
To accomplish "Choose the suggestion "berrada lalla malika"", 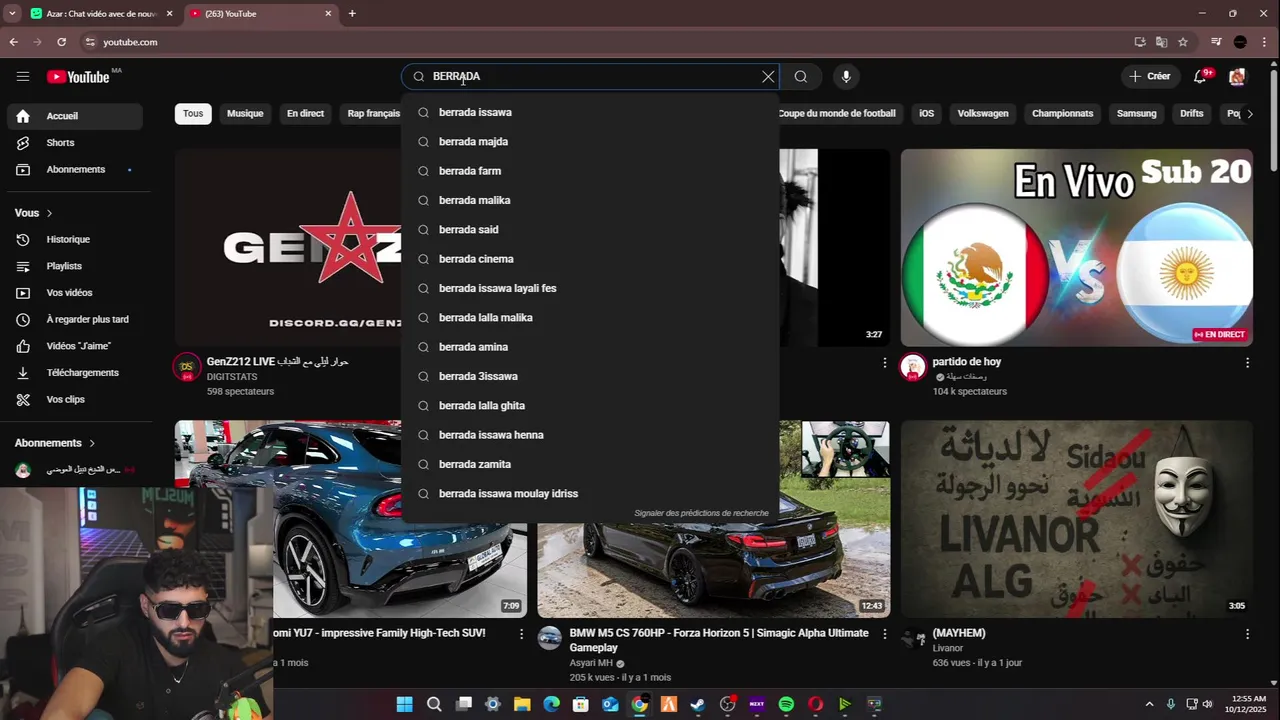I will point(590,318).
